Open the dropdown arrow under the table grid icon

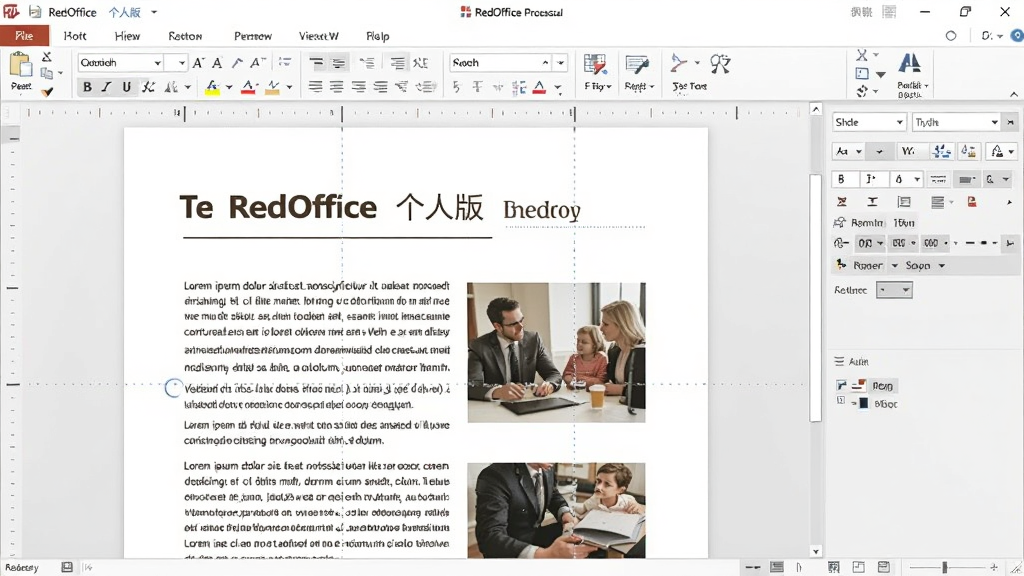point(609,86)
